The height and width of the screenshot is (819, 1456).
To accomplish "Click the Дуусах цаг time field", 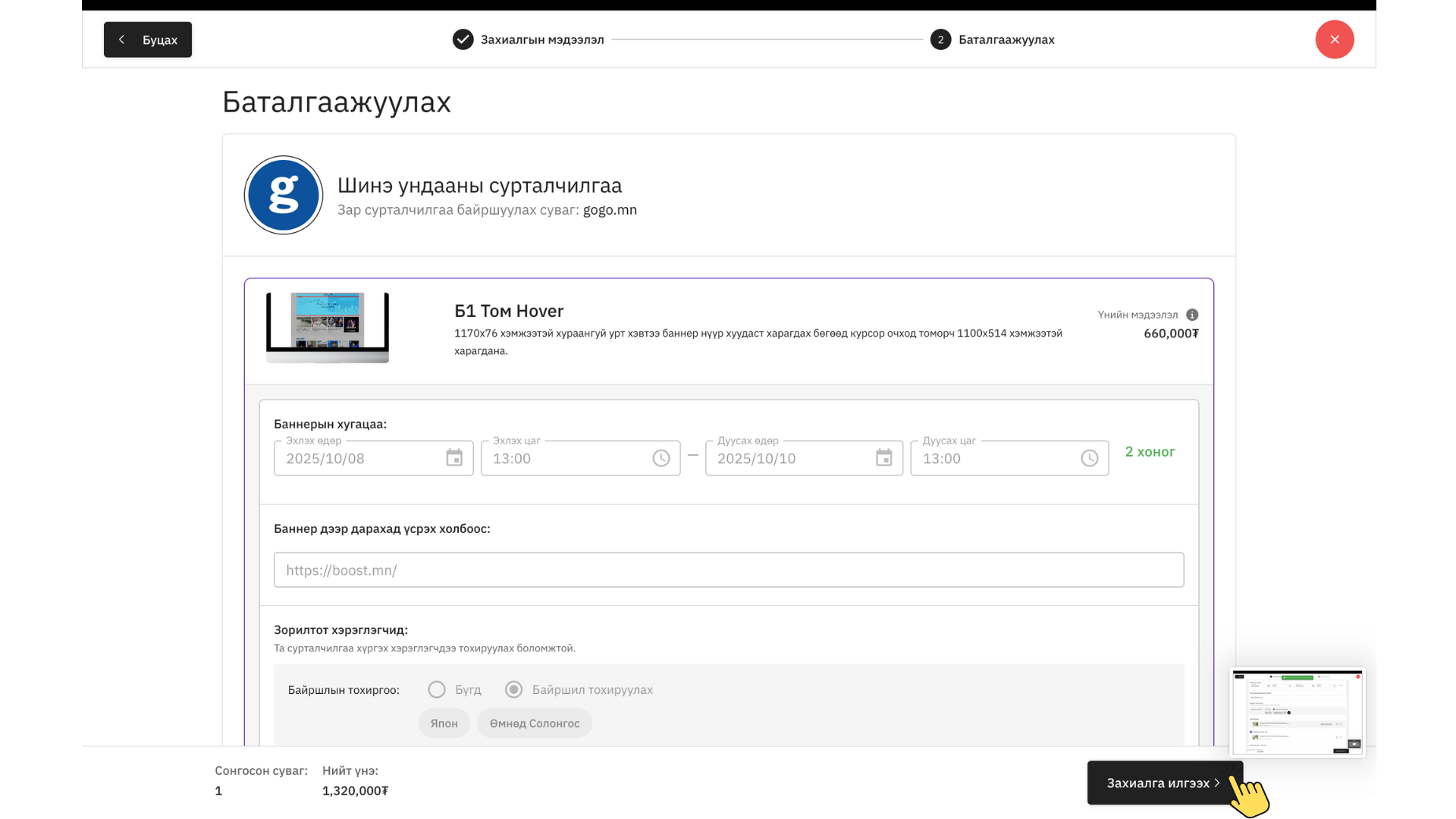I will point(993,458).
